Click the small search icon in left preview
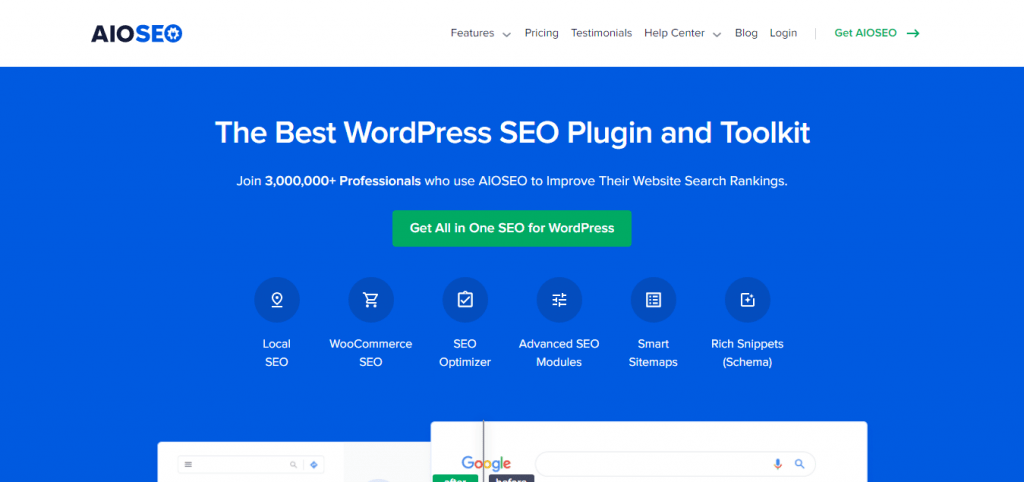The image size is (1024, 482). (293, 465)
